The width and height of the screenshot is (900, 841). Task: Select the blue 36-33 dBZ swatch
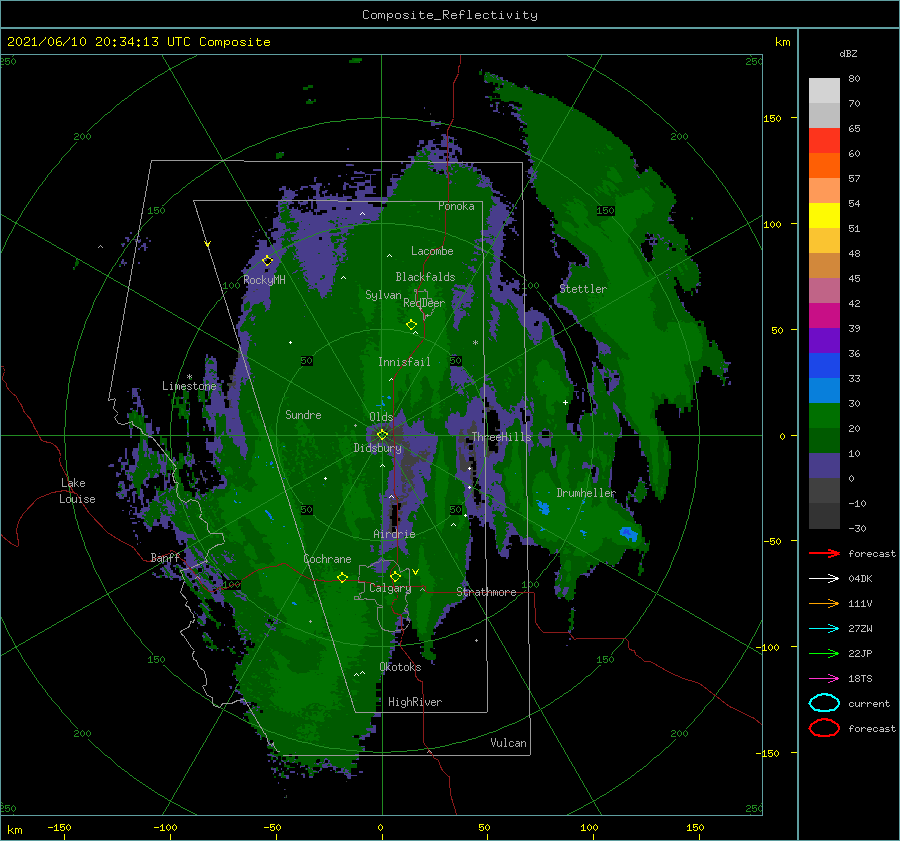pyautogui.click(x=824, y=365)
